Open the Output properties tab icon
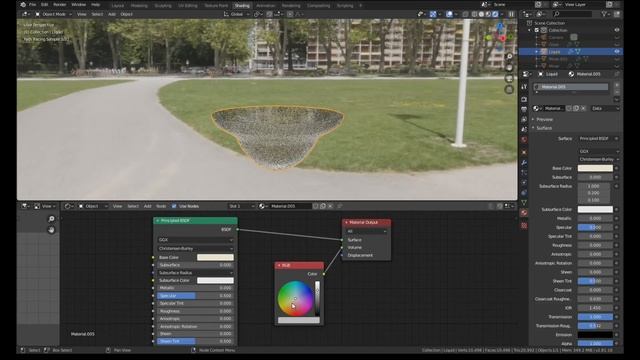This screenshot has width=640, height=360. tap(524, 109)
